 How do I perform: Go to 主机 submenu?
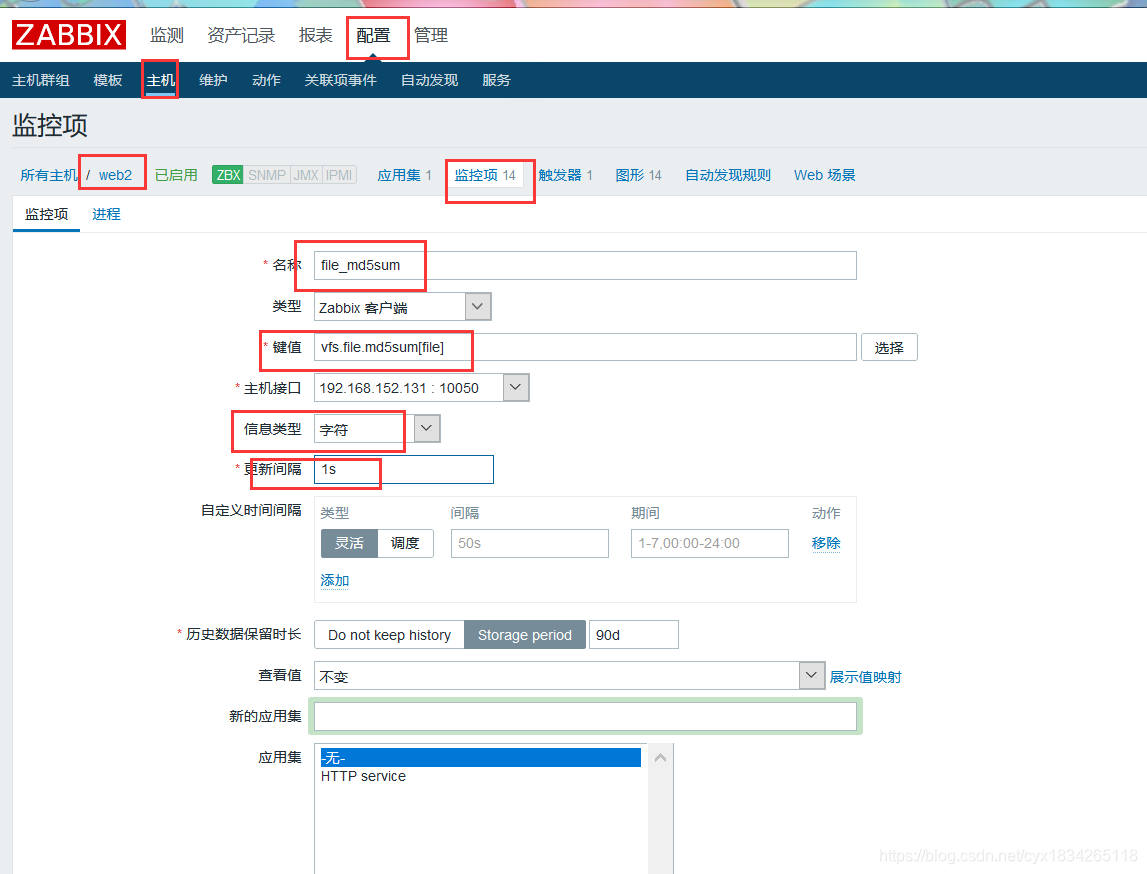coord(160,80)
